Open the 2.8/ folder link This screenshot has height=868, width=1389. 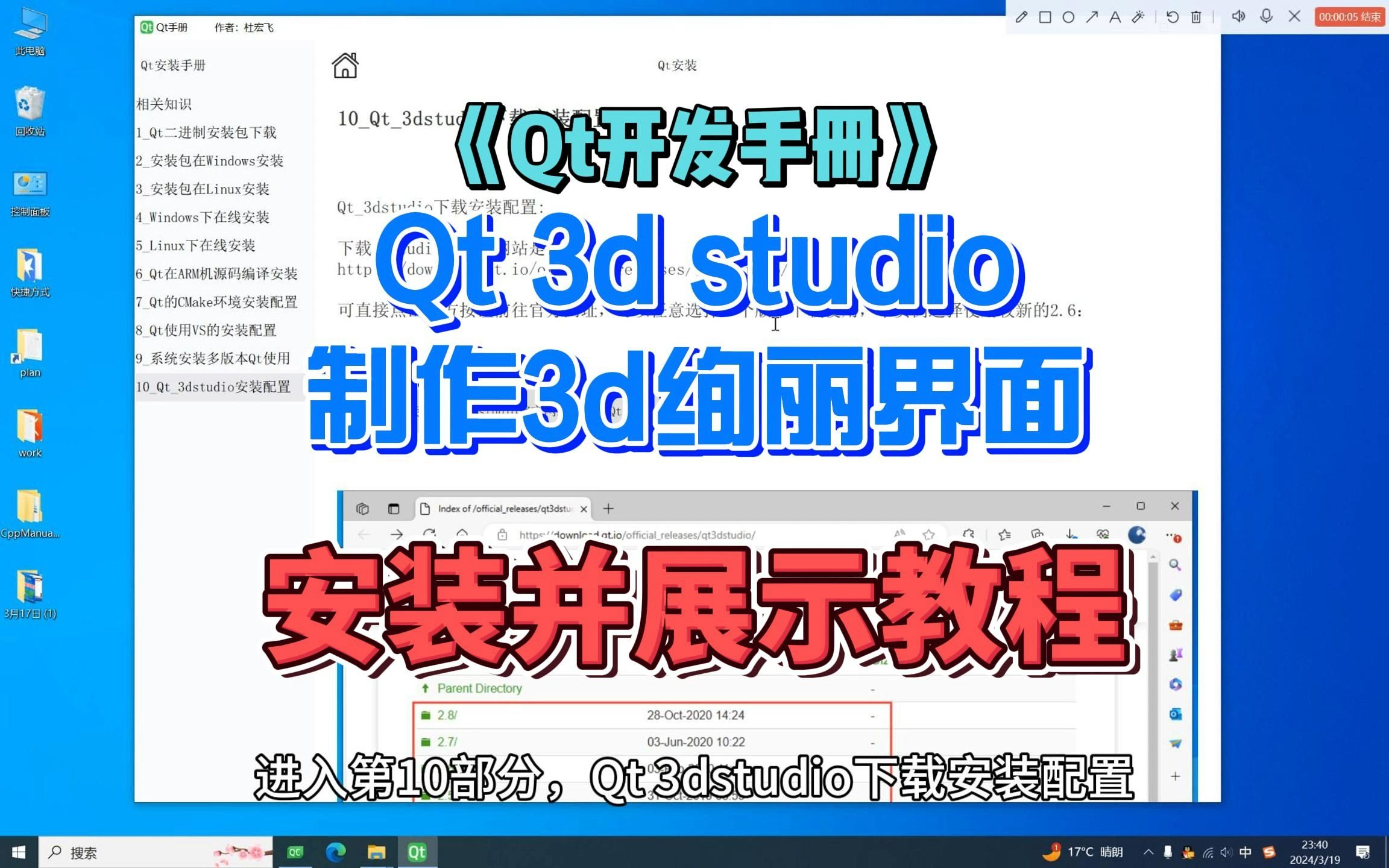[447, 715]
